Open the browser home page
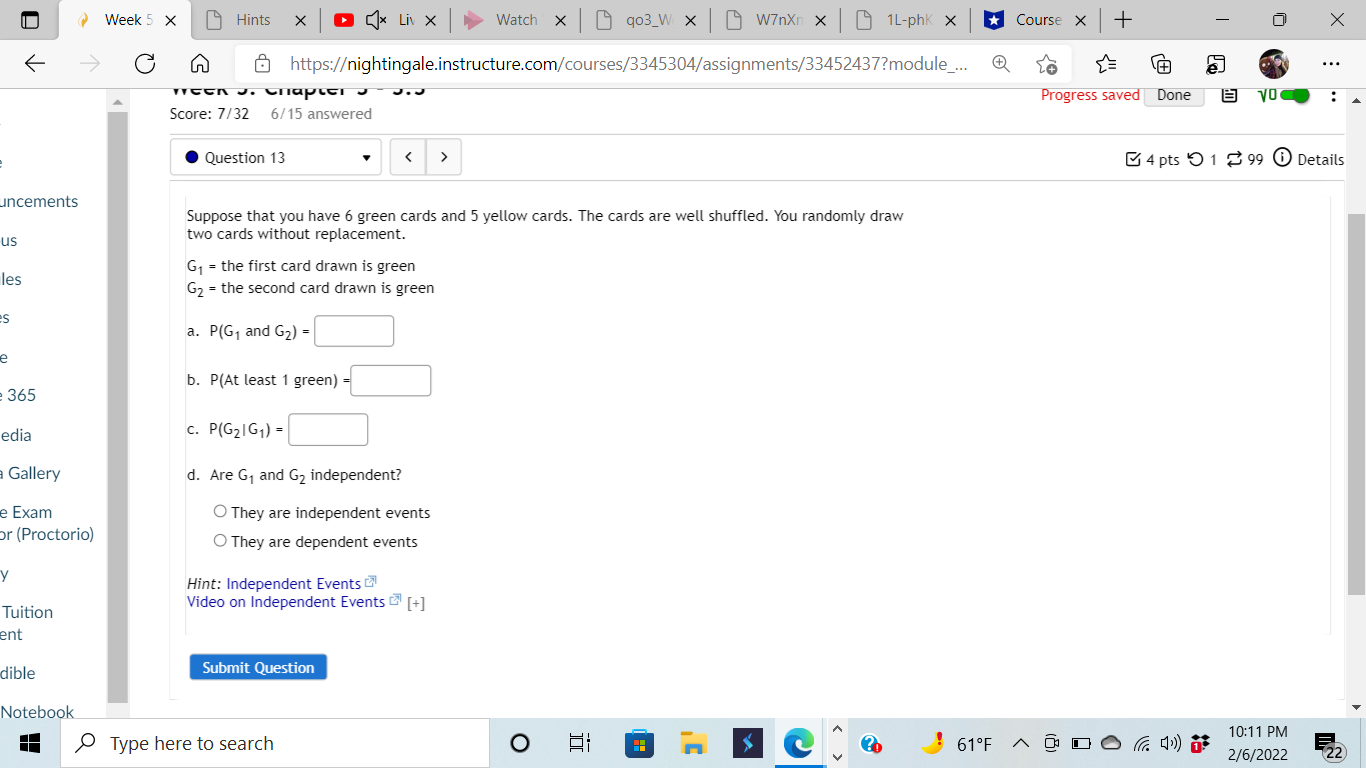This screenshot has width=1366, height=768. 199,64
